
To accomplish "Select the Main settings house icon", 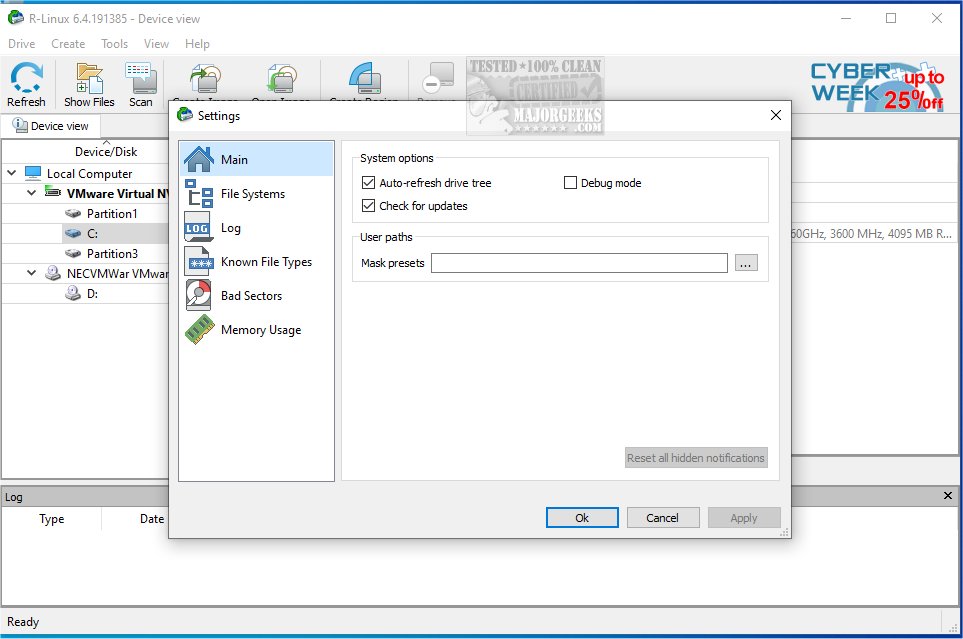I will pyautogui.click(x=199, y=159).
